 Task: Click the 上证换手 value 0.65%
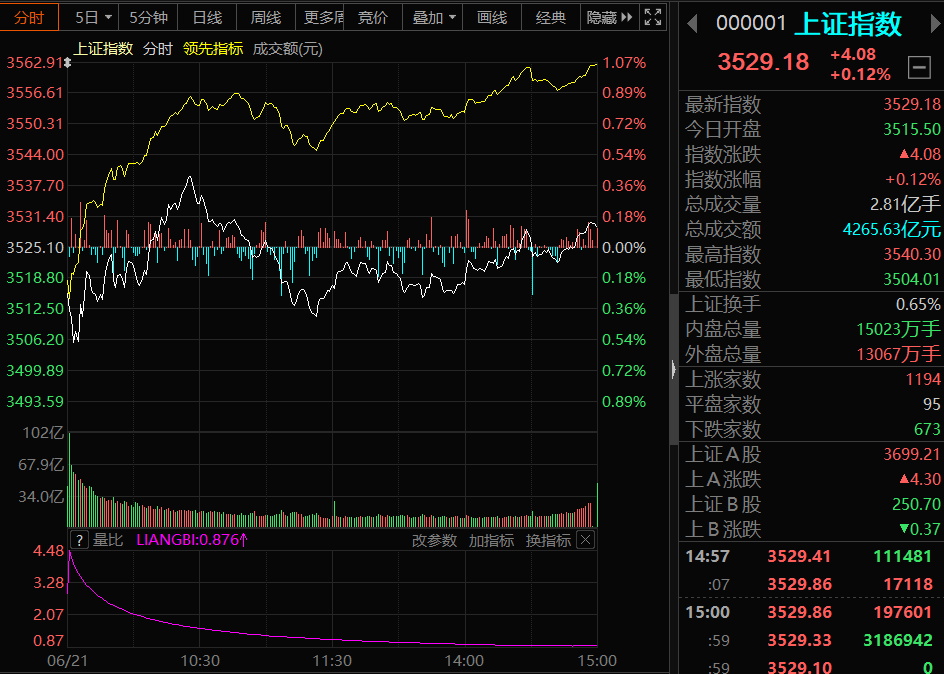point(918,304)
